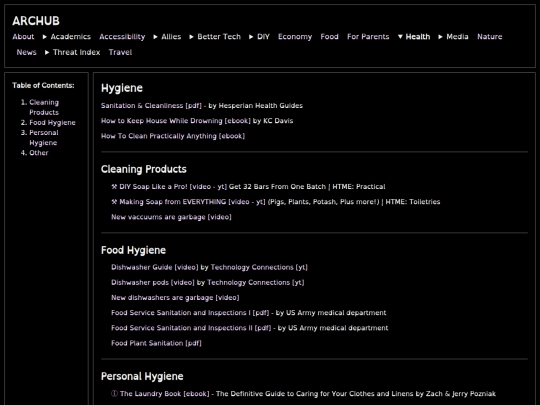Open How To Clean Practically Anything ebook
This screenshot has height=405, width=540.
coord(173,136)
